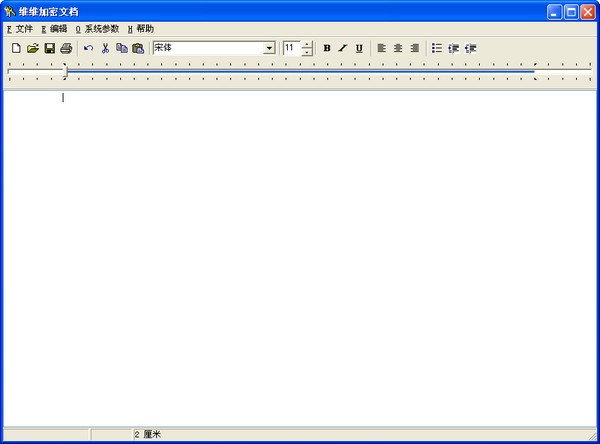
Task: Click the first indent icon after bullets
Action: (453, 48)
